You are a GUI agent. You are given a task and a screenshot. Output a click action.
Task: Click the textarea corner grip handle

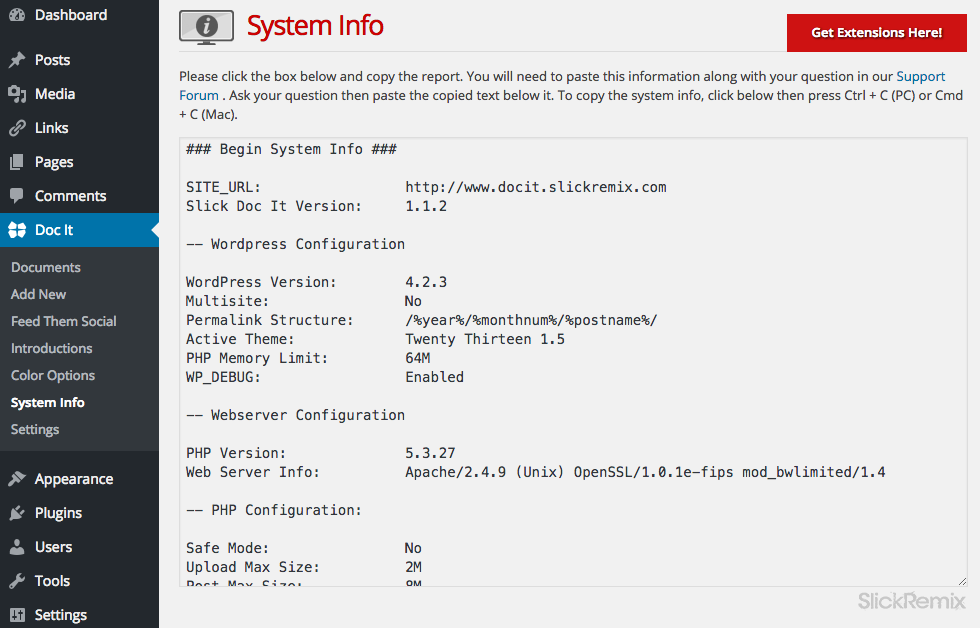(x=962, y=581)
